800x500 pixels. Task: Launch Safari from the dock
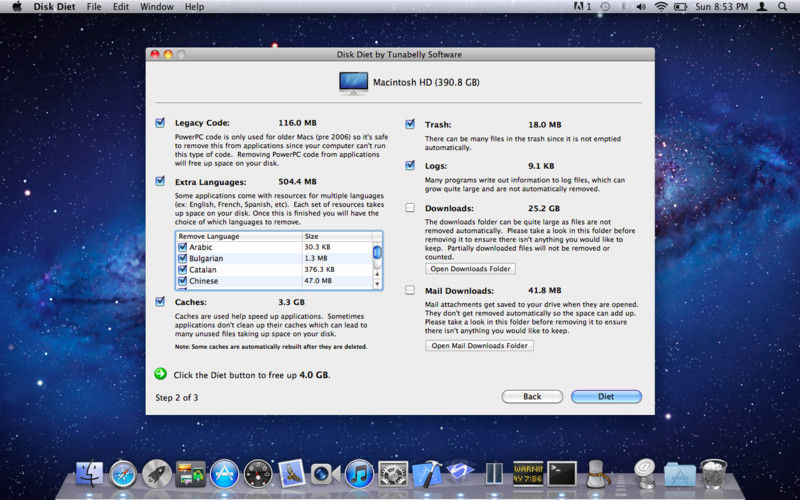point(123,474)
